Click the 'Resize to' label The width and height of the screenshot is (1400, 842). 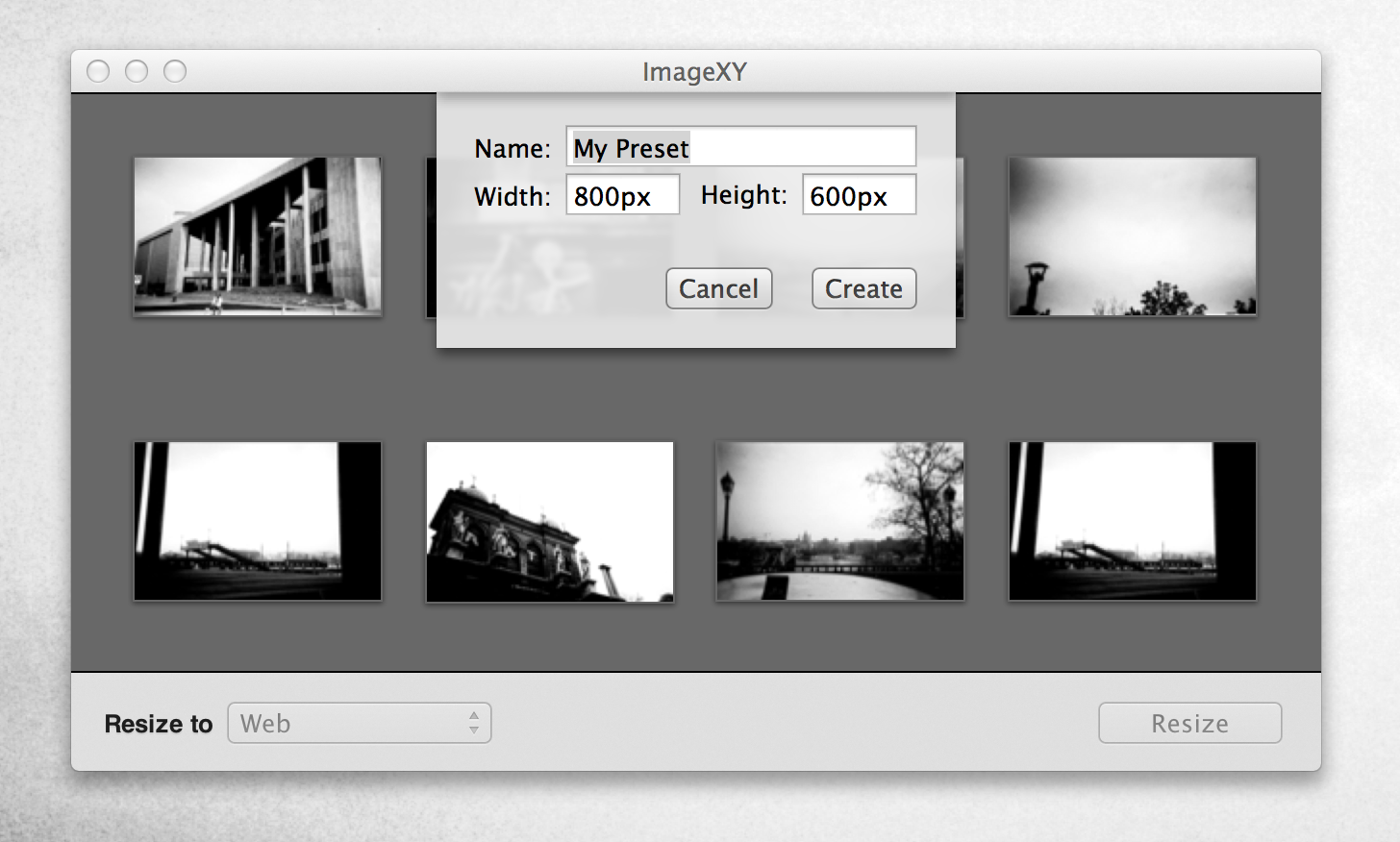click(x=159, y=724)
